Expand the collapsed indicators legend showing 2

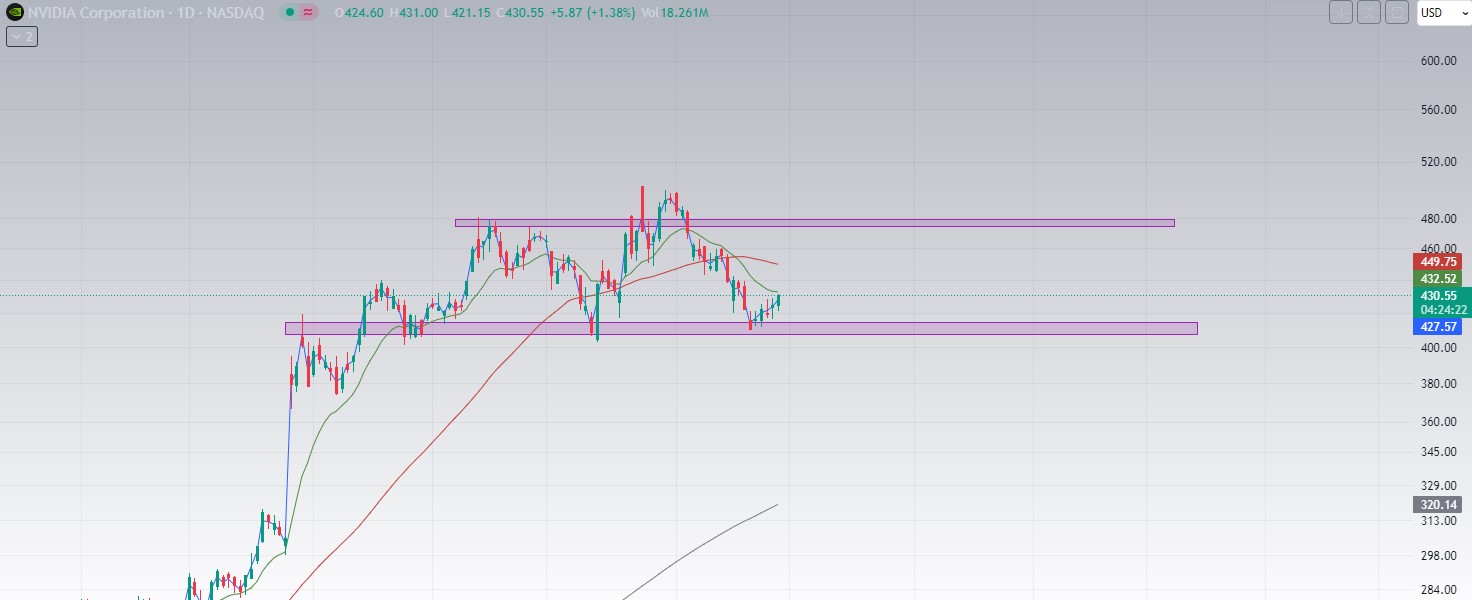[x=21, y=37]
